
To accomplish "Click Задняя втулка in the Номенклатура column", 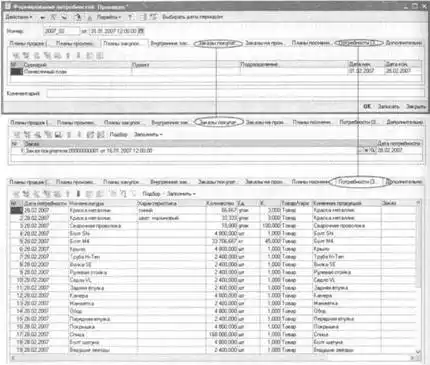I will pos(87,288).
